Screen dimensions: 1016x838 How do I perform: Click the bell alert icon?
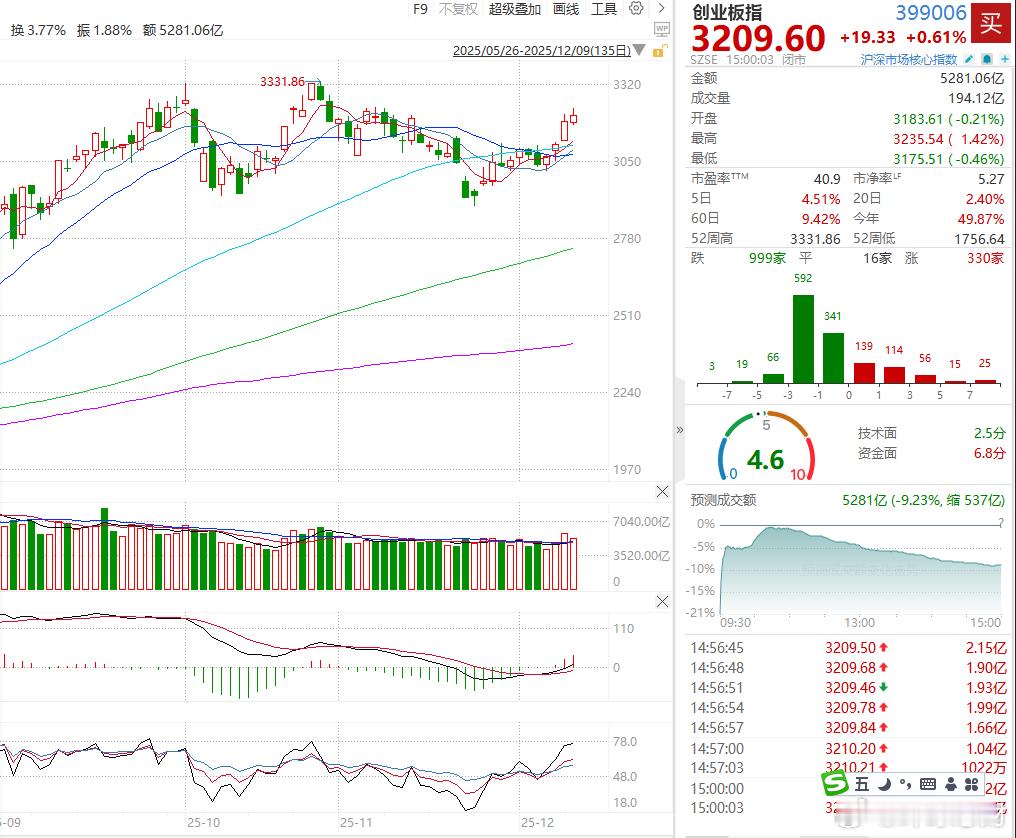(x=987, y=59)
